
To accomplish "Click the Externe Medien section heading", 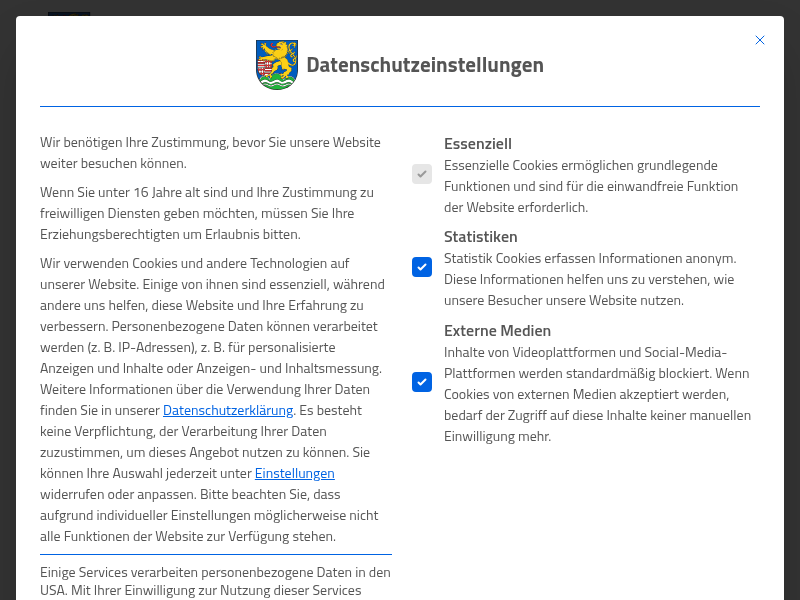I will point(497,330).
